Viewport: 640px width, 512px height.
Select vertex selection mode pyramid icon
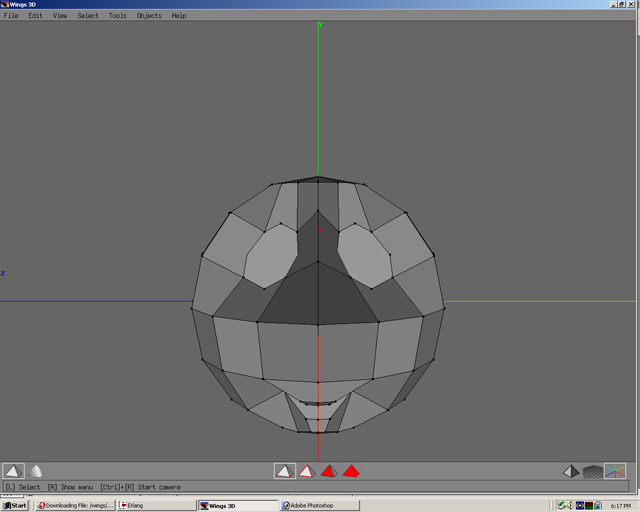coord(285,471)
